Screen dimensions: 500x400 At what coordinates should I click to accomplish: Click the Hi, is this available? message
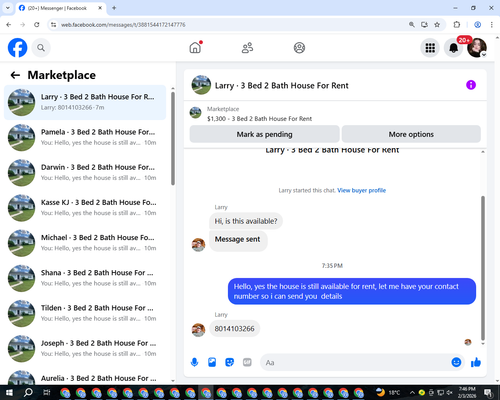click(x=246, y=221)
